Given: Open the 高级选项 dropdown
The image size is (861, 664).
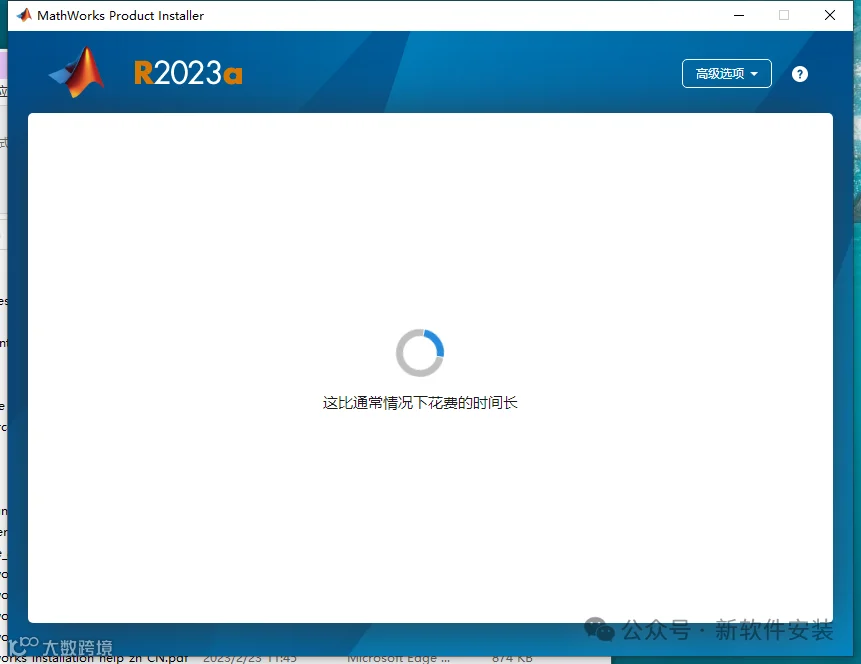Looking at the screenshot, I should coord(726,74).
